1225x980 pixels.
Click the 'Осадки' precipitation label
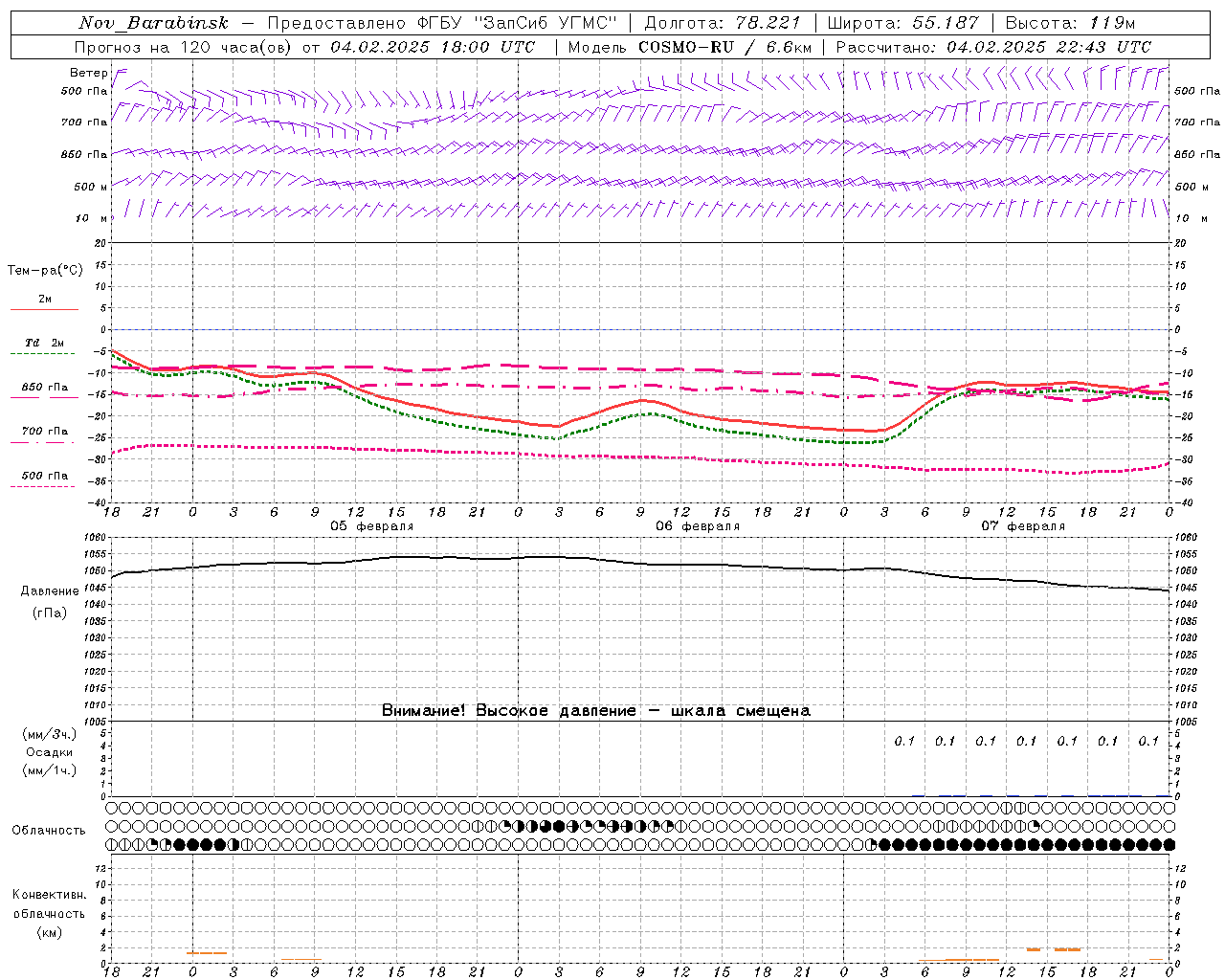[x=50, y=752]
